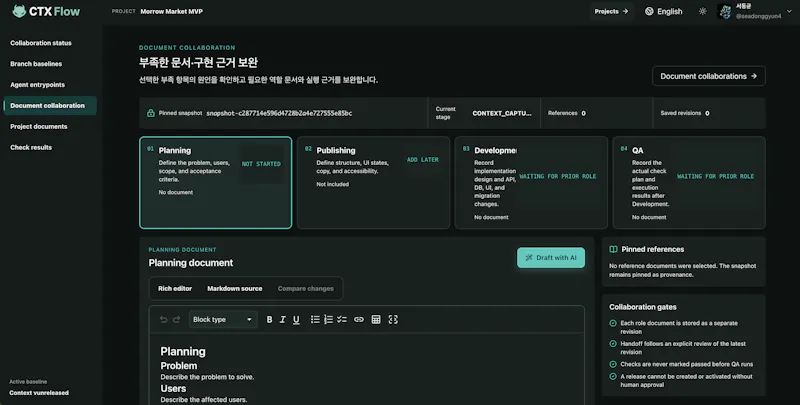Click the Saved revisions count label

pos(685,113)
